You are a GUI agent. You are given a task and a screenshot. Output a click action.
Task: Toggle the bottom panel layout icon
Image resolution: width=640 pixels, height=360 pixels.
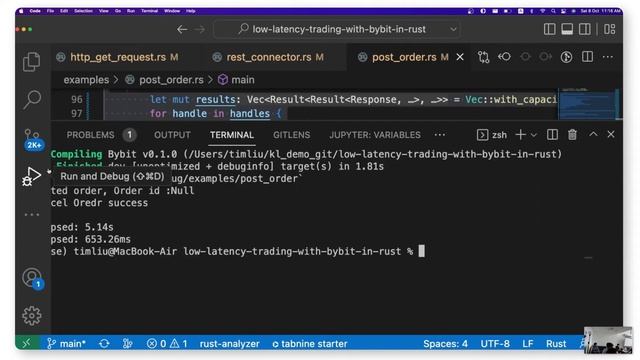click(x=567, y=29)
